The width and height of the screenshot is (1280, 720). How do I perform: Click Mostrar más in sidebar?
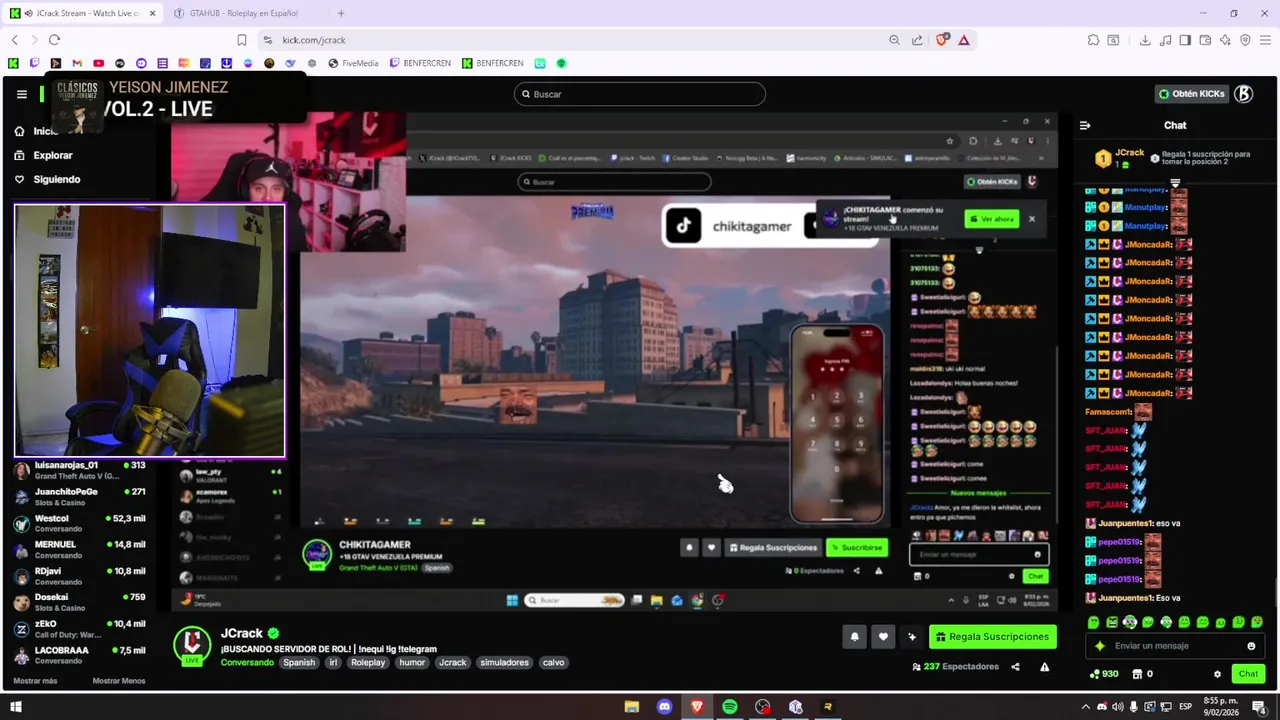pyautogui.click(x=35, y=681)
